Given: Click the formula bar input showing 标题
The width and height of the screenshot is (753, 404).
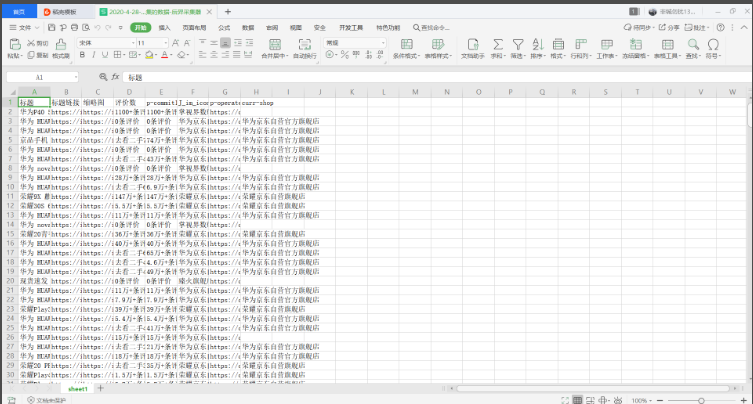Looking at the screenshot, I should tap(436, 77).
